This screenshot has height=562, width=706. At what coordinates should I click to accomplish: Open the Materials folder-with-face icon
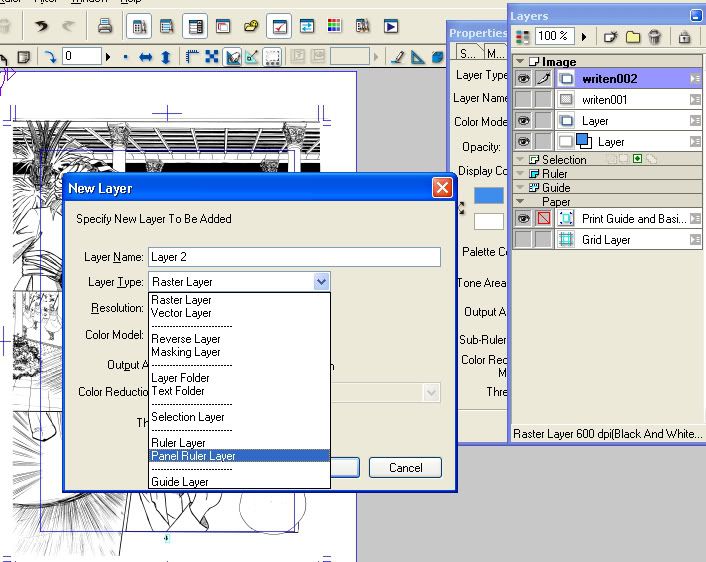click(251, 26)
